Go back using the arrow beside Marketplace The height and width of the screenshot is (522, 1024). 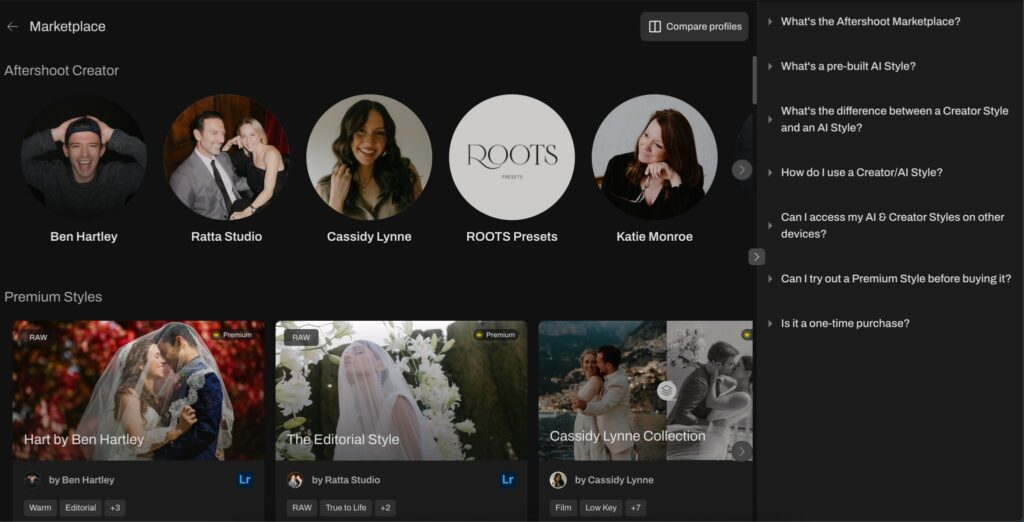point(12,27)
